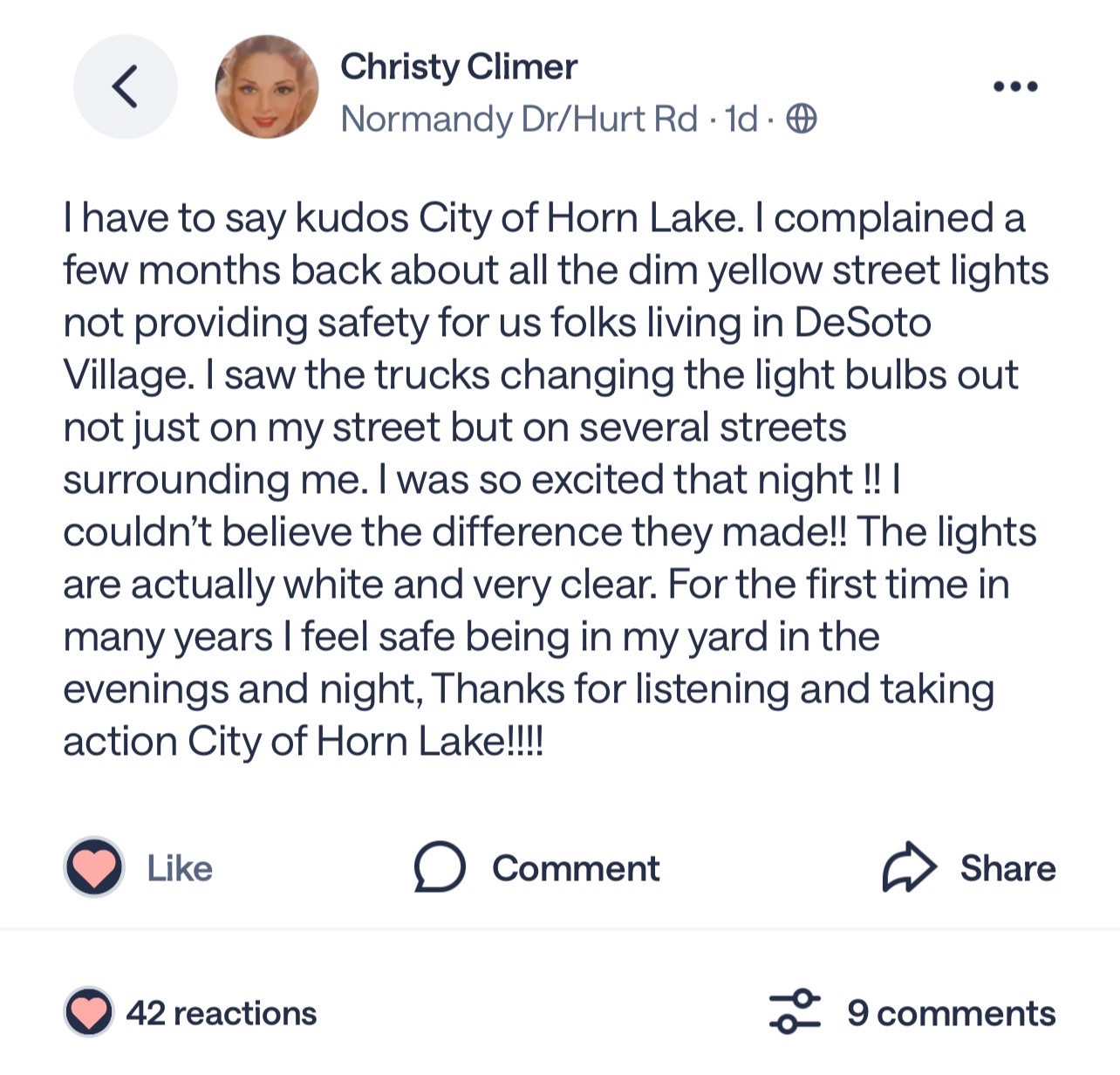
Task: Go back using the left chevron button
Action: [126, 86]
